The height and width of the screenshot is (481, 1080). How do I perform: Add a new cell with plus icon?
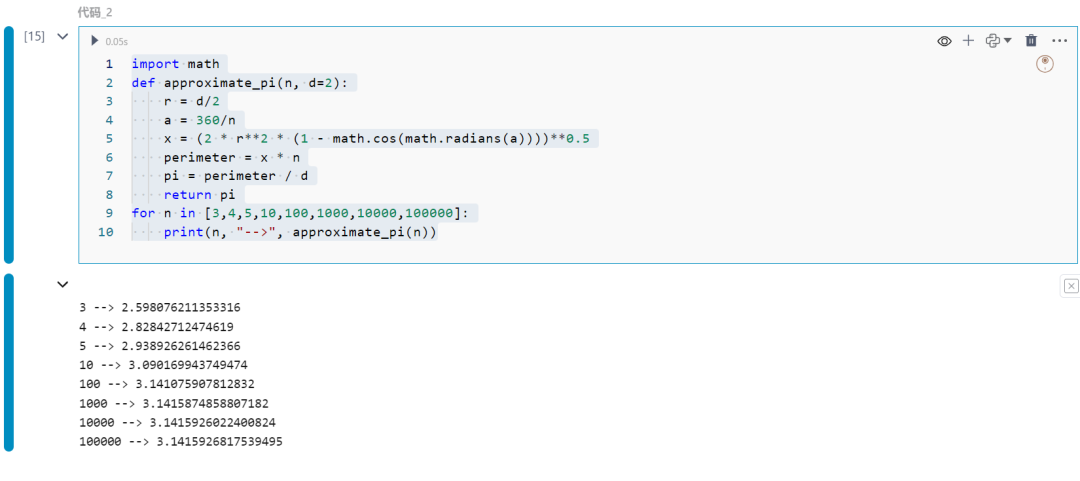coord(968,41)
